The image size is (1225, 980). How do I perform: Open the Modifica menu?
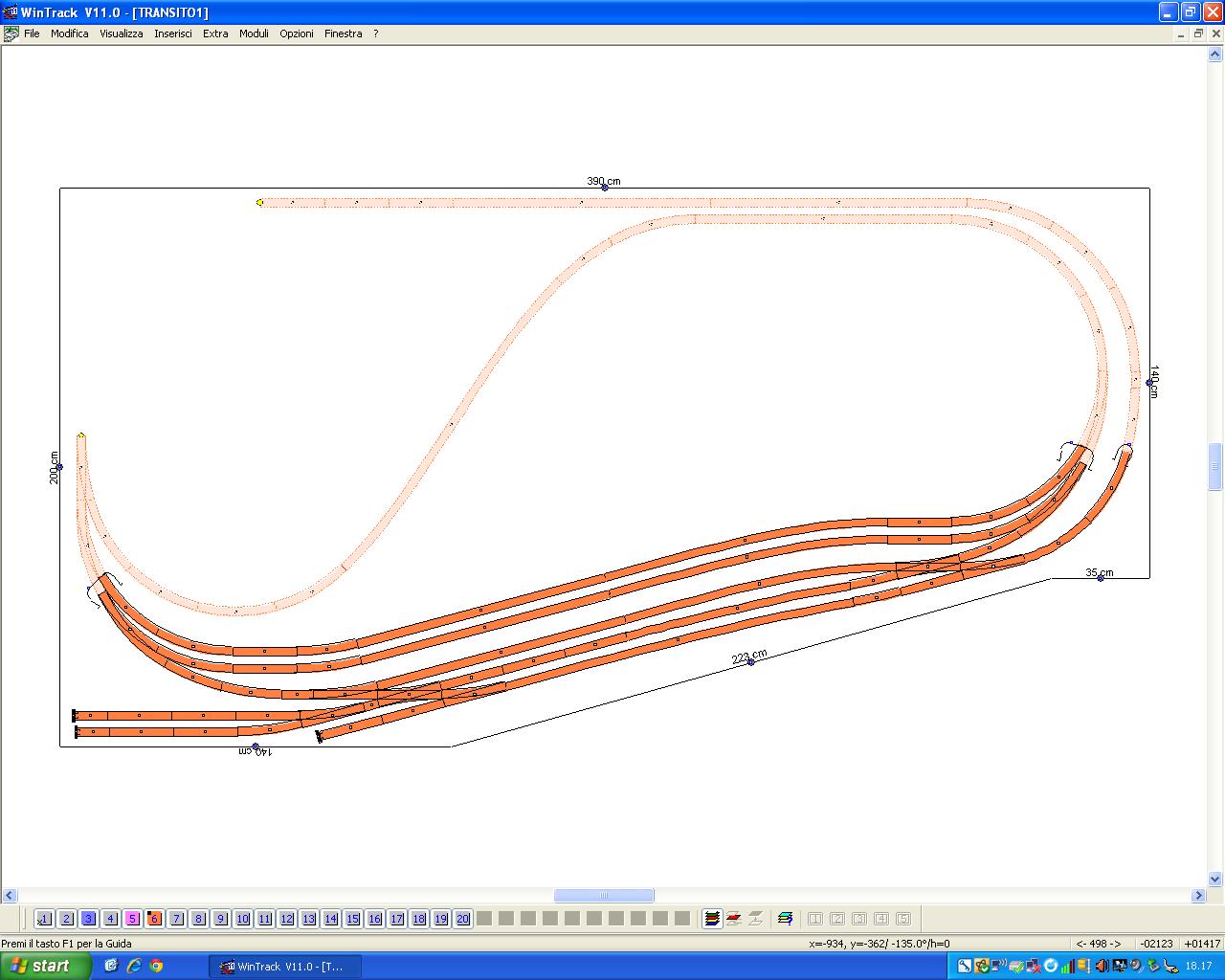pyautogui.click(x=70, y=33)
